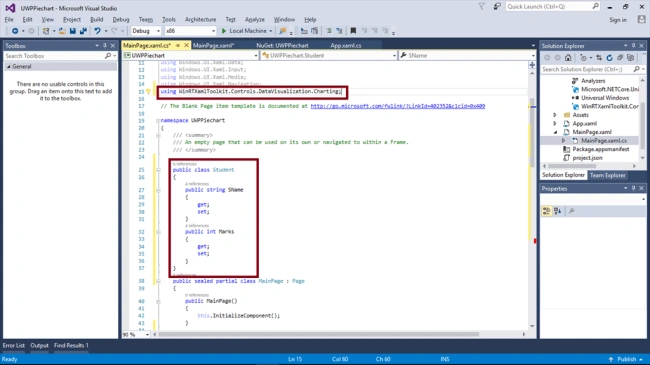Click Property Pages wrench icon
The width and height of the screenshot is (650, 365).
tap(571, 211)
